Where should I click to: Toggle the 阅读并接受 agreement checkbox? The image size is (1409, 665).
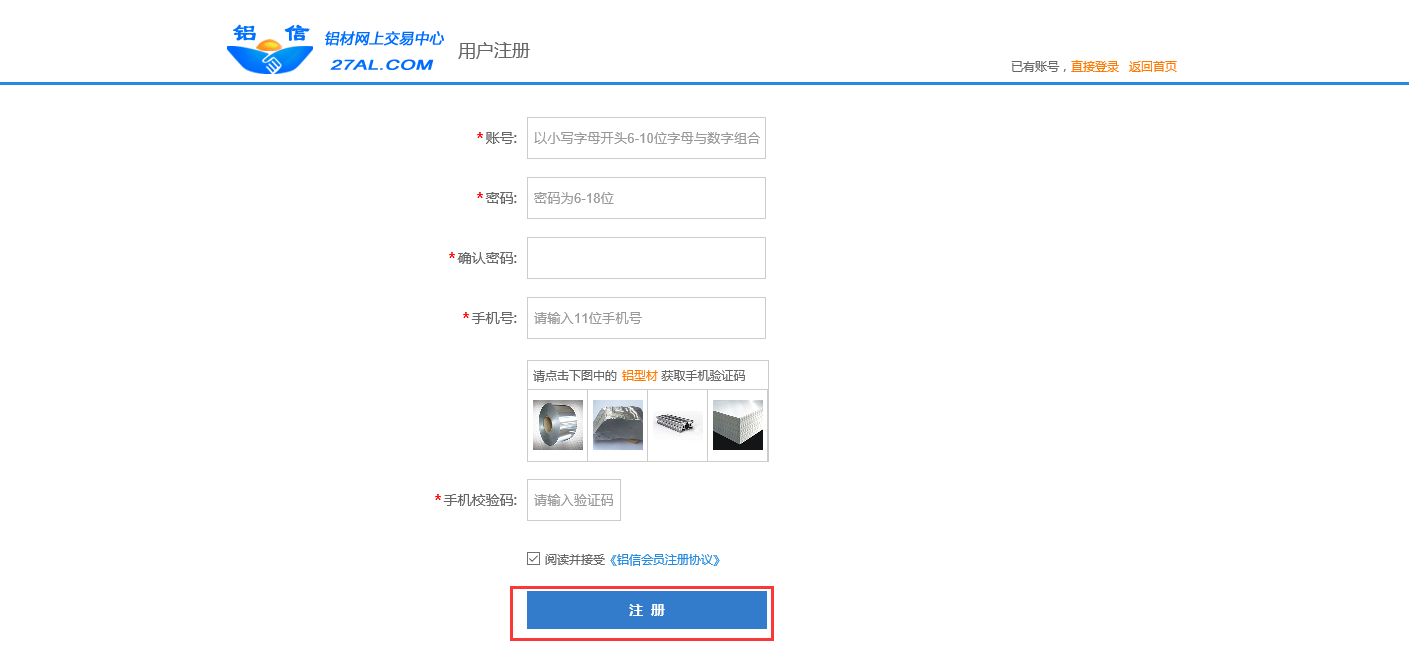(x=534, y=559)
